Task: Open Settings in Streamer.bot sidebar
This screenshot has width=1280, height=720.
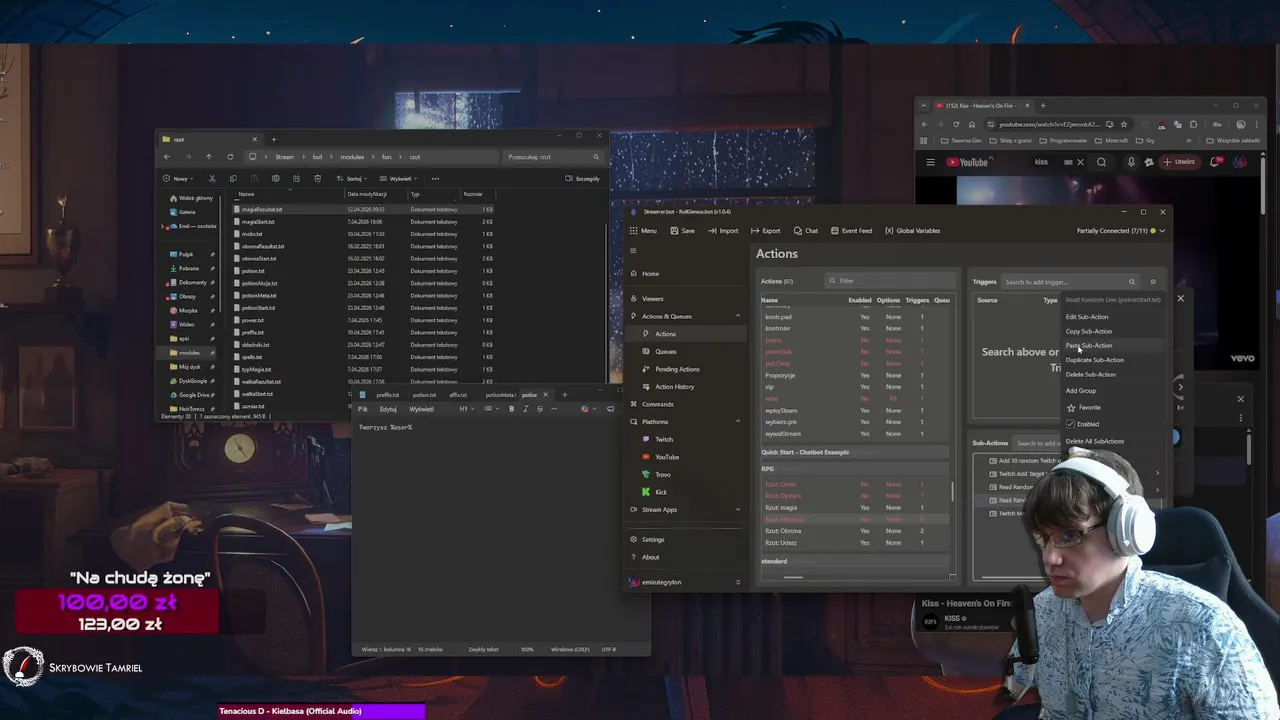Action: [652, 540]
